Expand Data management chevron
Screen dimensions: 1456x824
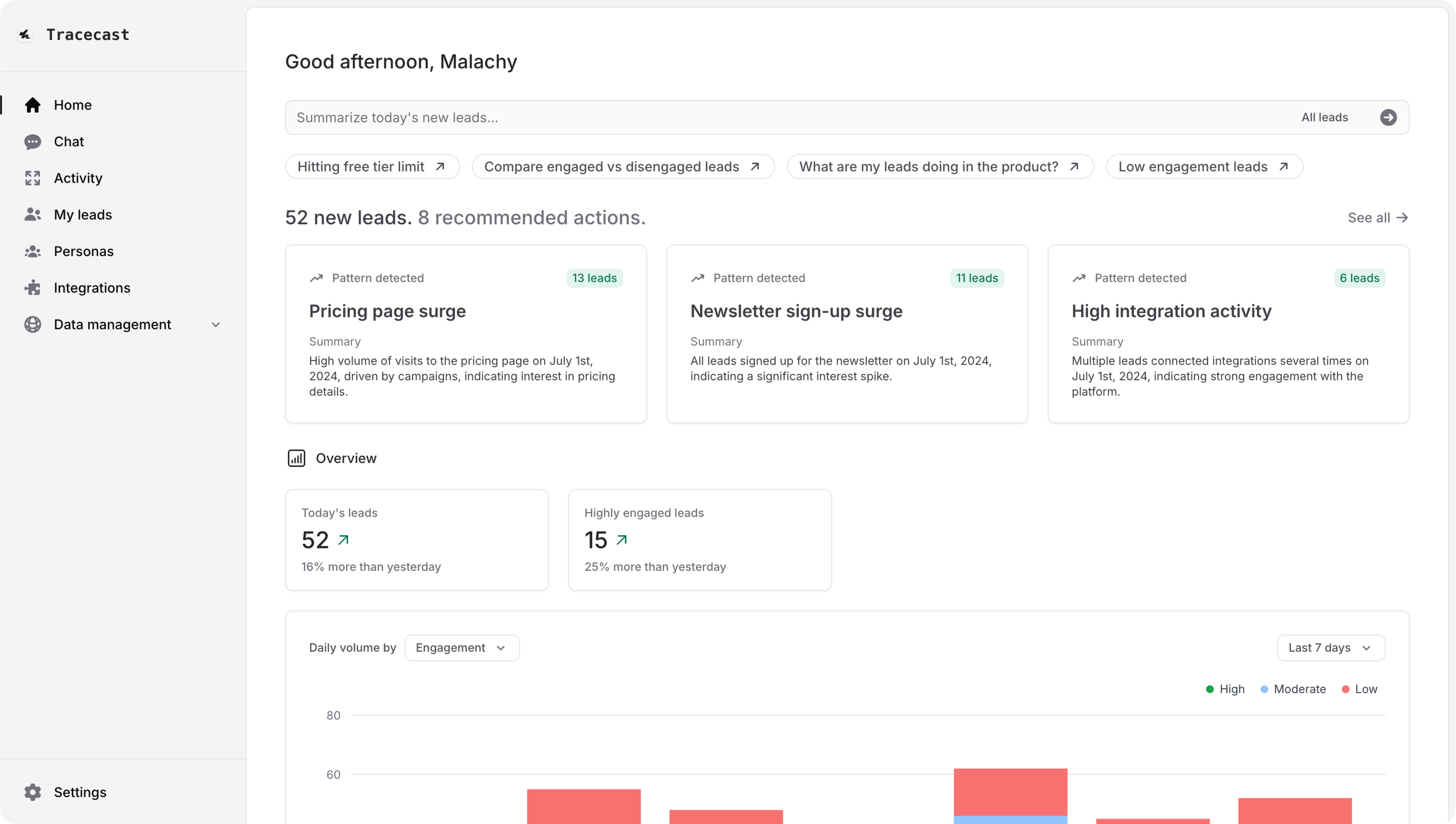click(216, 325)
